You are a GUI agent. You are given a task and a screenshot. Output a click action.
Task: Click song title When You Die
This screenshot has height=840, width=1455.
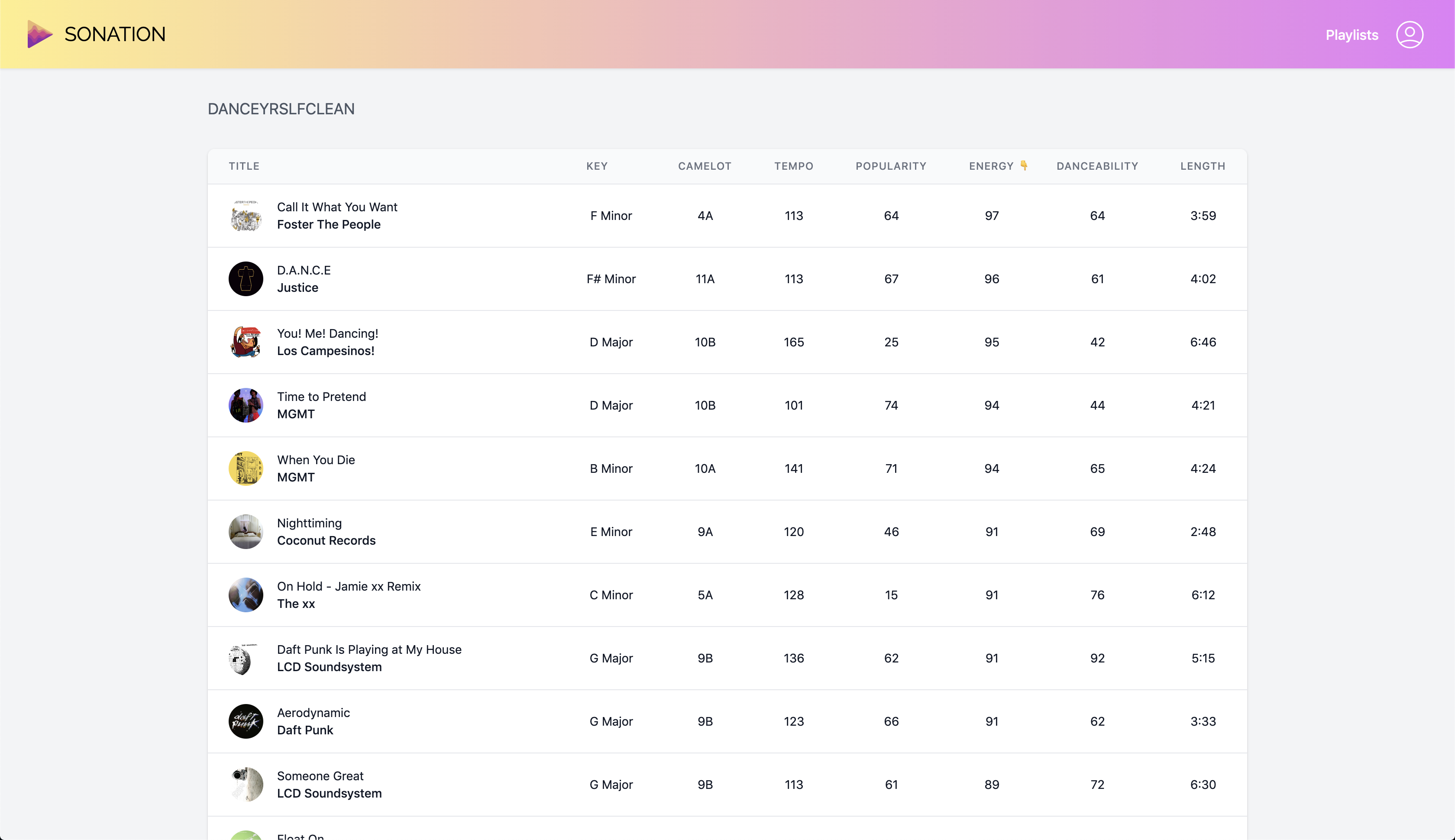point(316,460)
